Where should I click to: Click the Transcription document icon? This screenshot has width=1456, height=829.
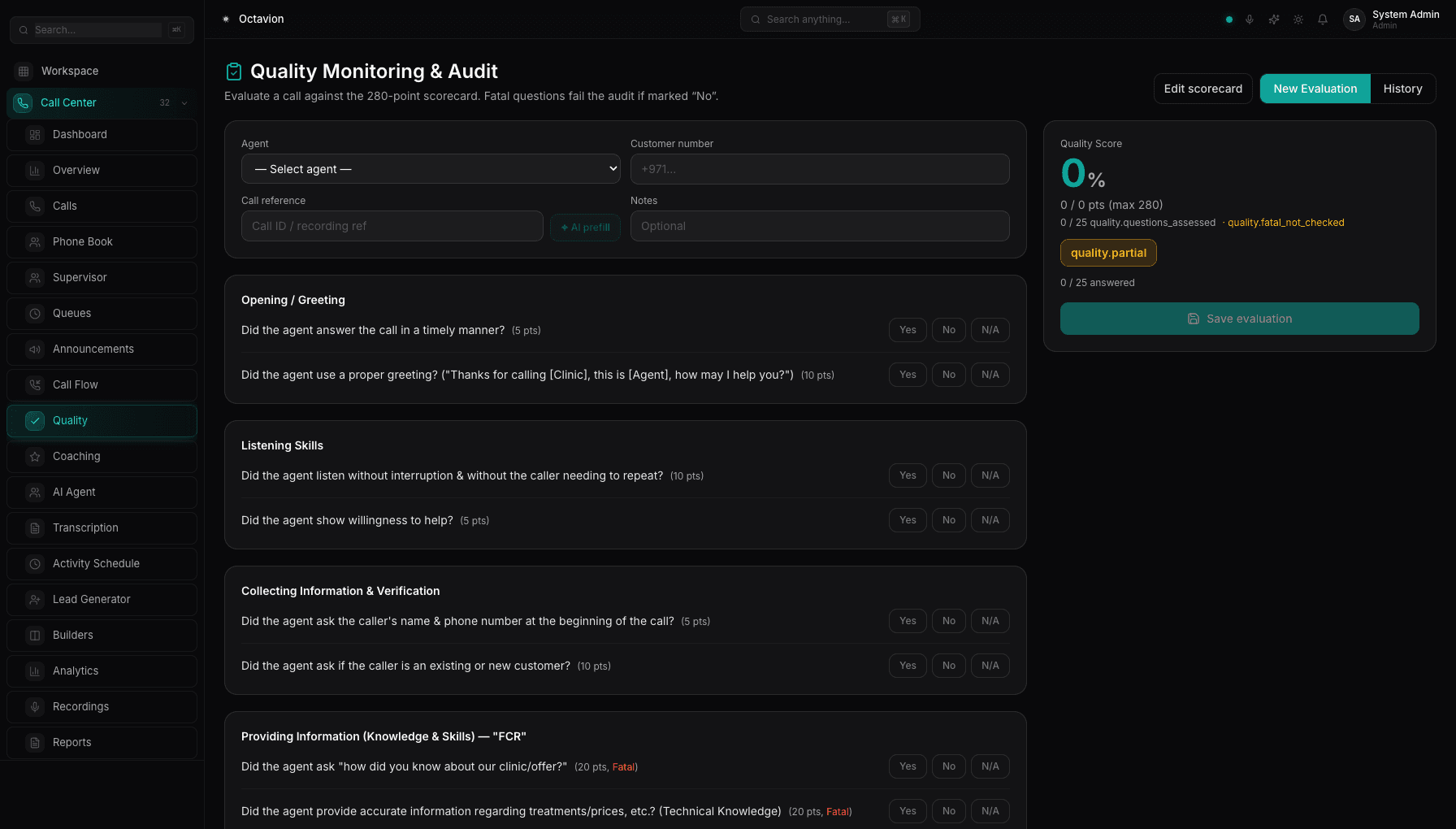click(x=35, y=528)
